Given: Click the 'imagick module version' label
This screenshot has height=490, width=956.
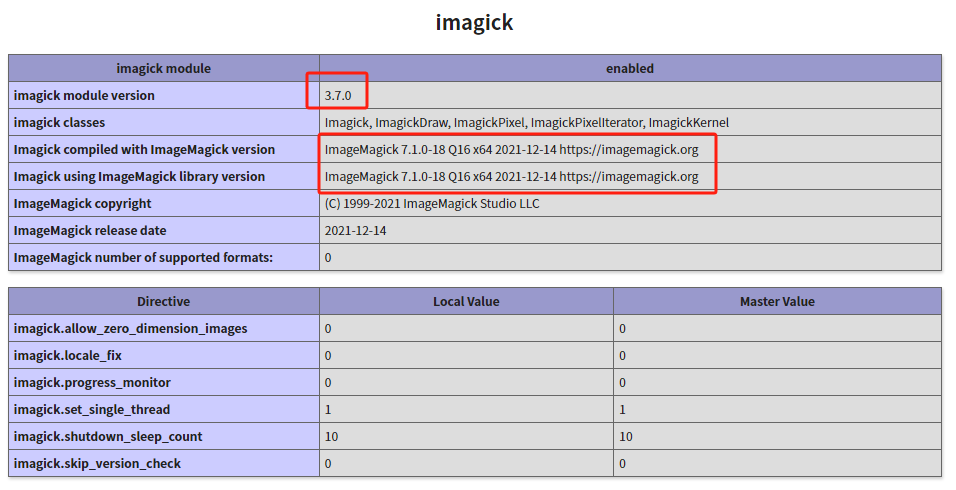Looking at the screenshot, I should click(84, 96).
